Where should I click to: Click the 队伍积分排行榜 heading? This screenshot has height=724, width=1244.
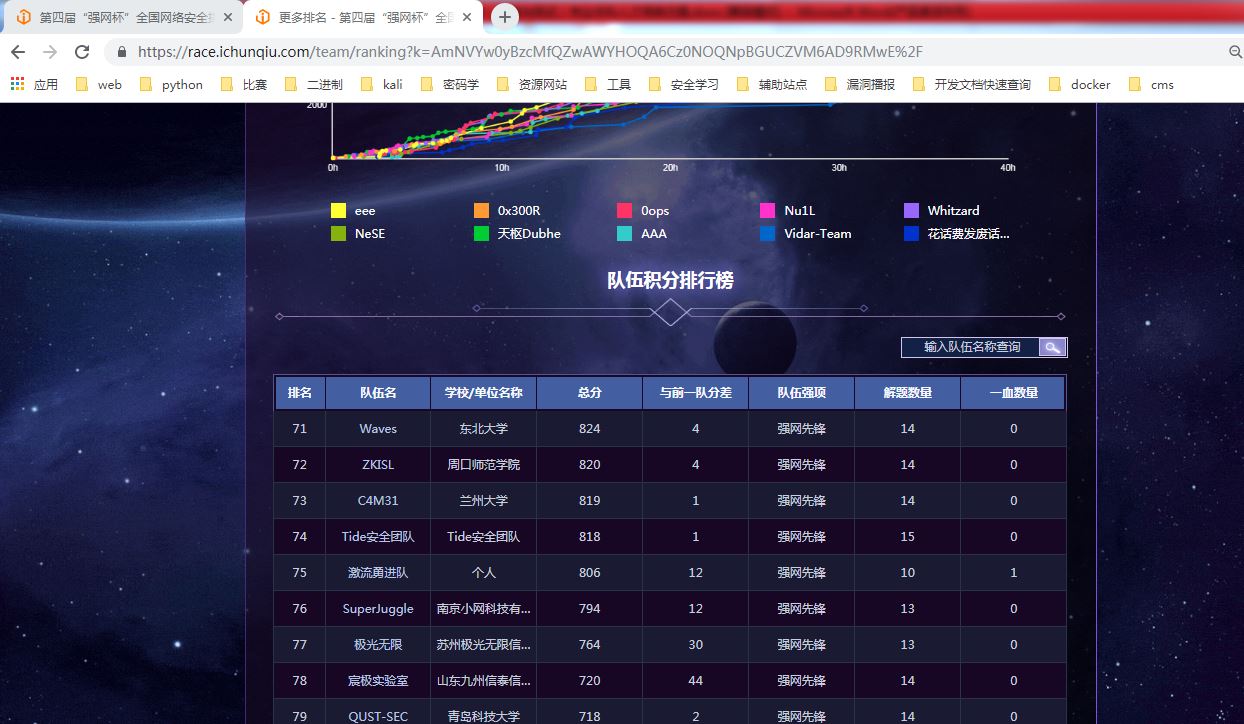point(671,281)
